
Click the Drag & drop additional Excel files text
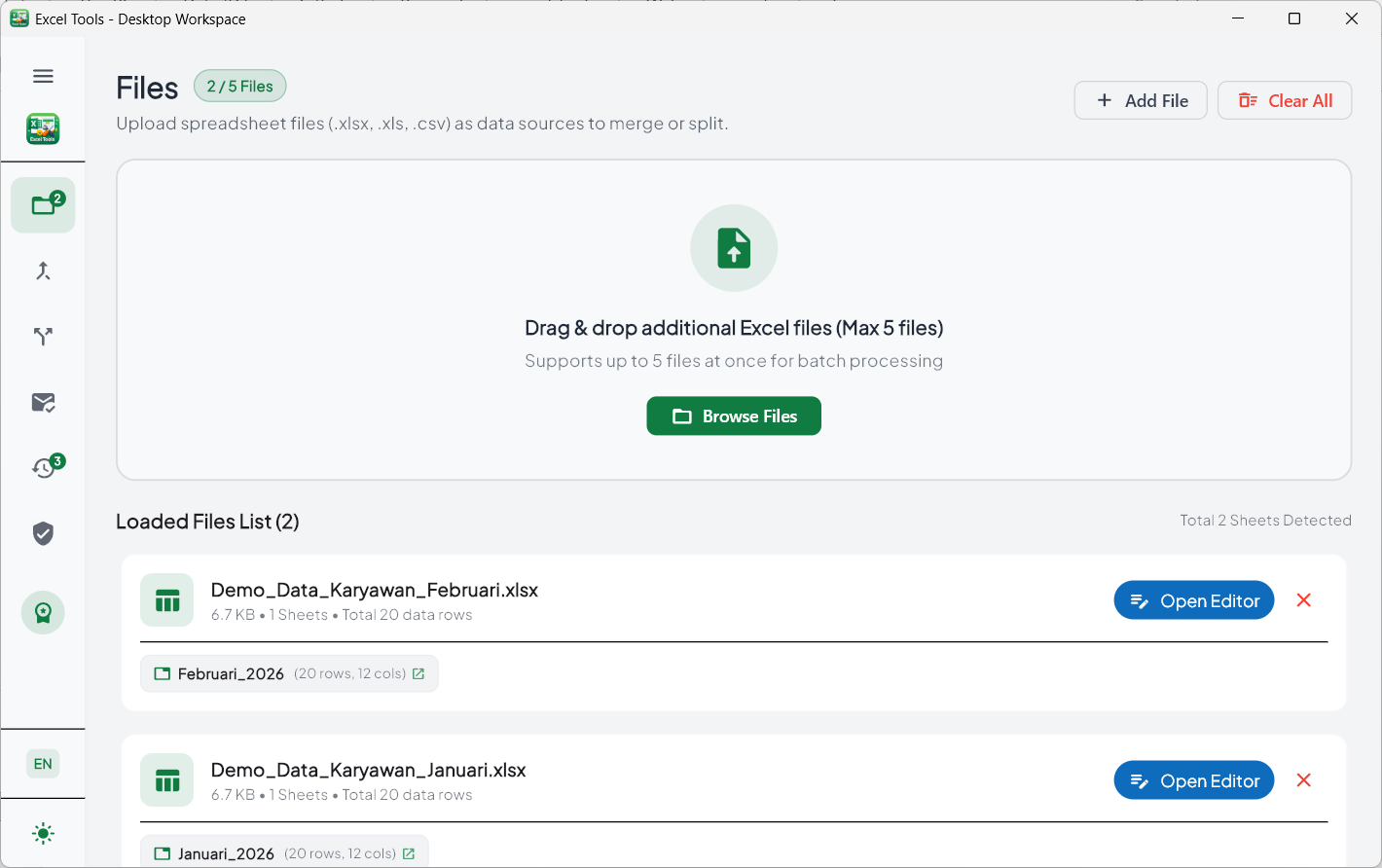coord(734,328)
